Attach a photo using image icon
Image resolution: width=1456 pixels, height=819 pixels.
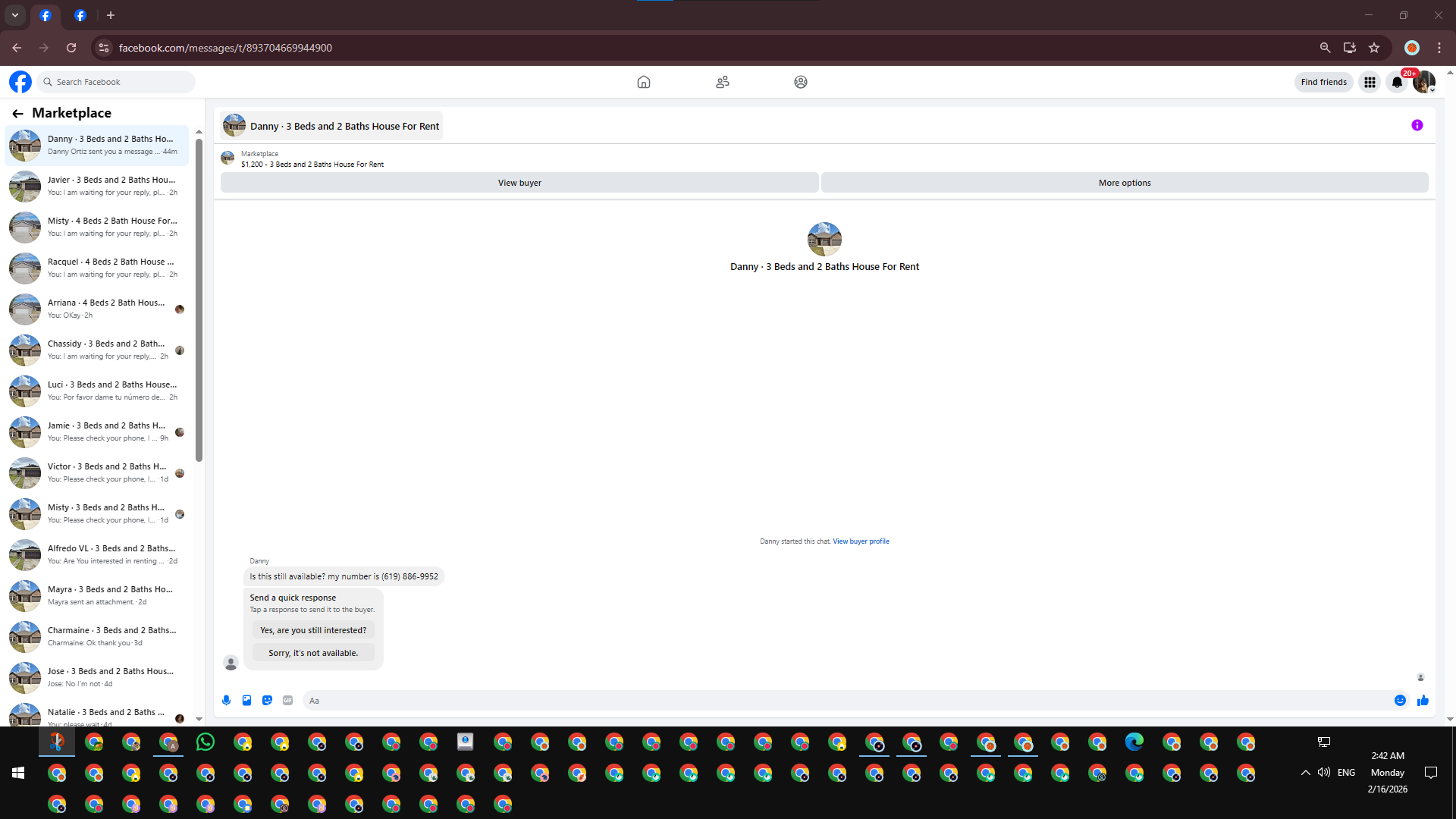(246, 700)
